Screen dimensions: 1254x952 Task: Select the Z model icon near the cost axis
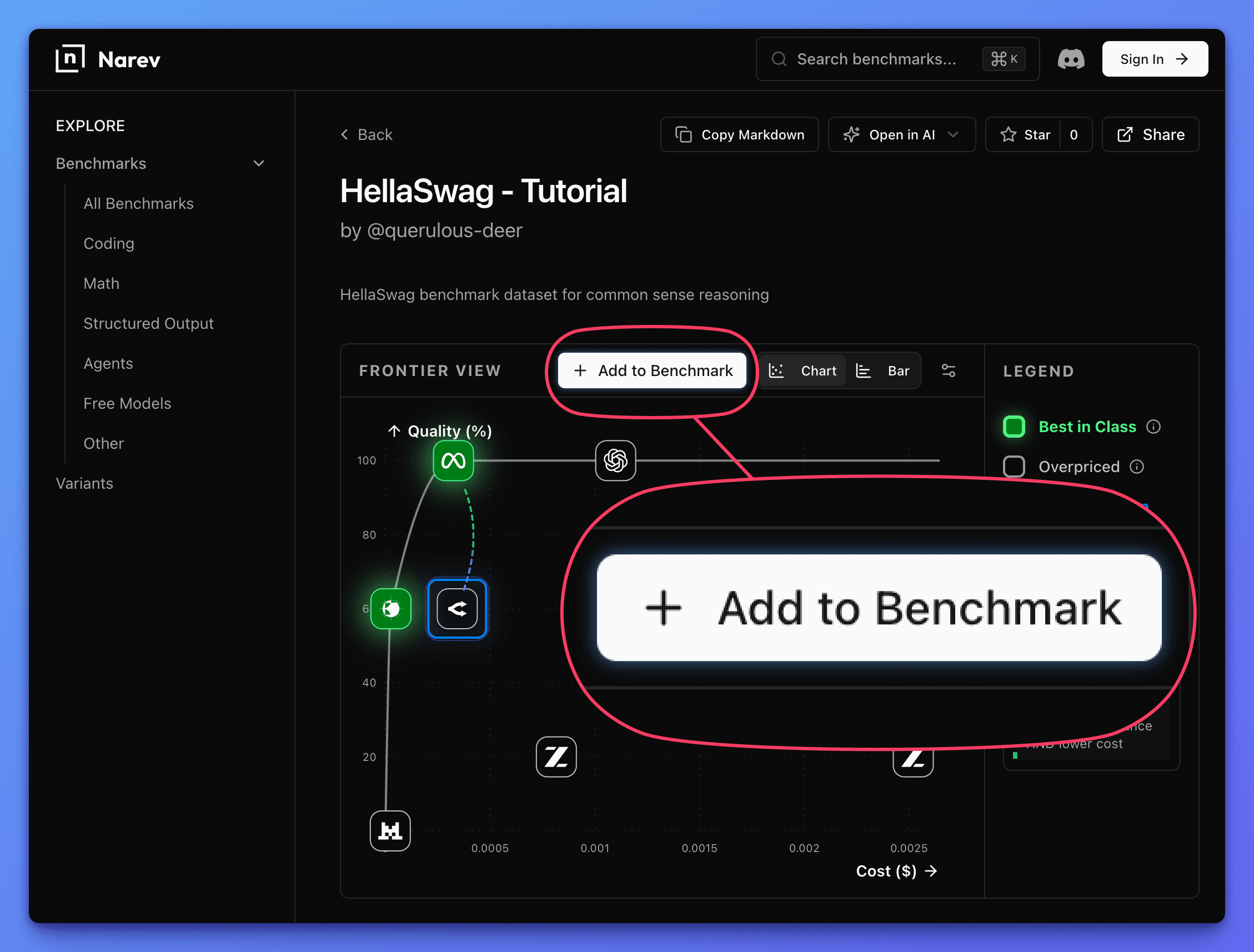click(x=555, y=757)
